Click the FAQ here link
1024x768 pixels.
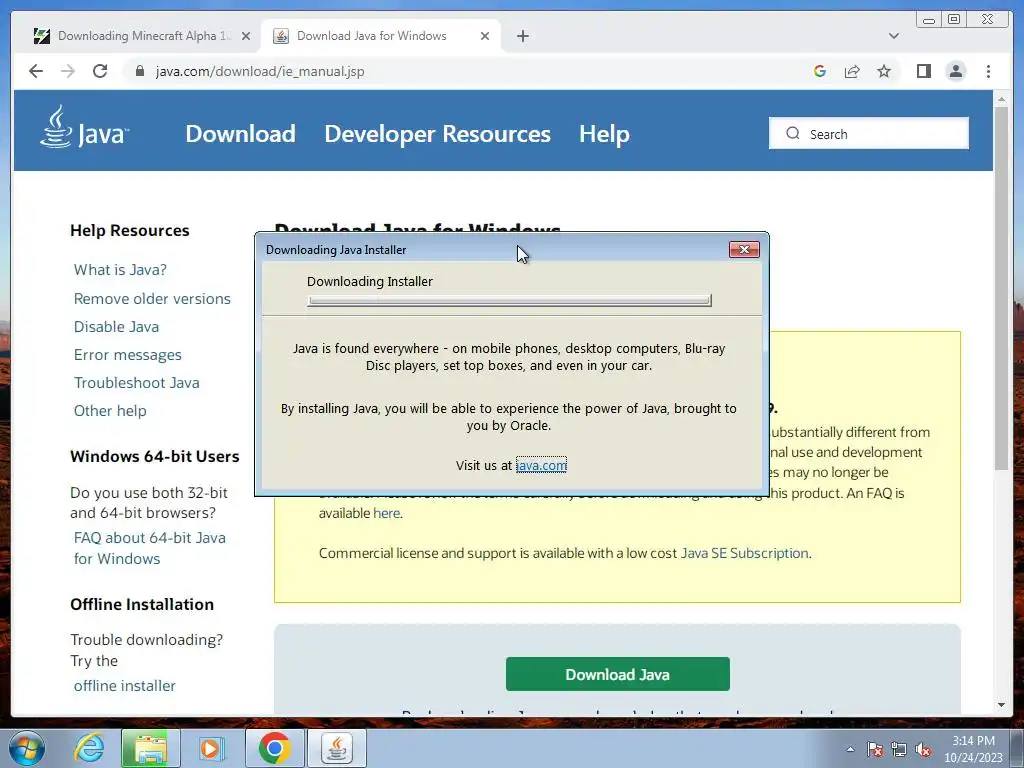coord(387,513)
